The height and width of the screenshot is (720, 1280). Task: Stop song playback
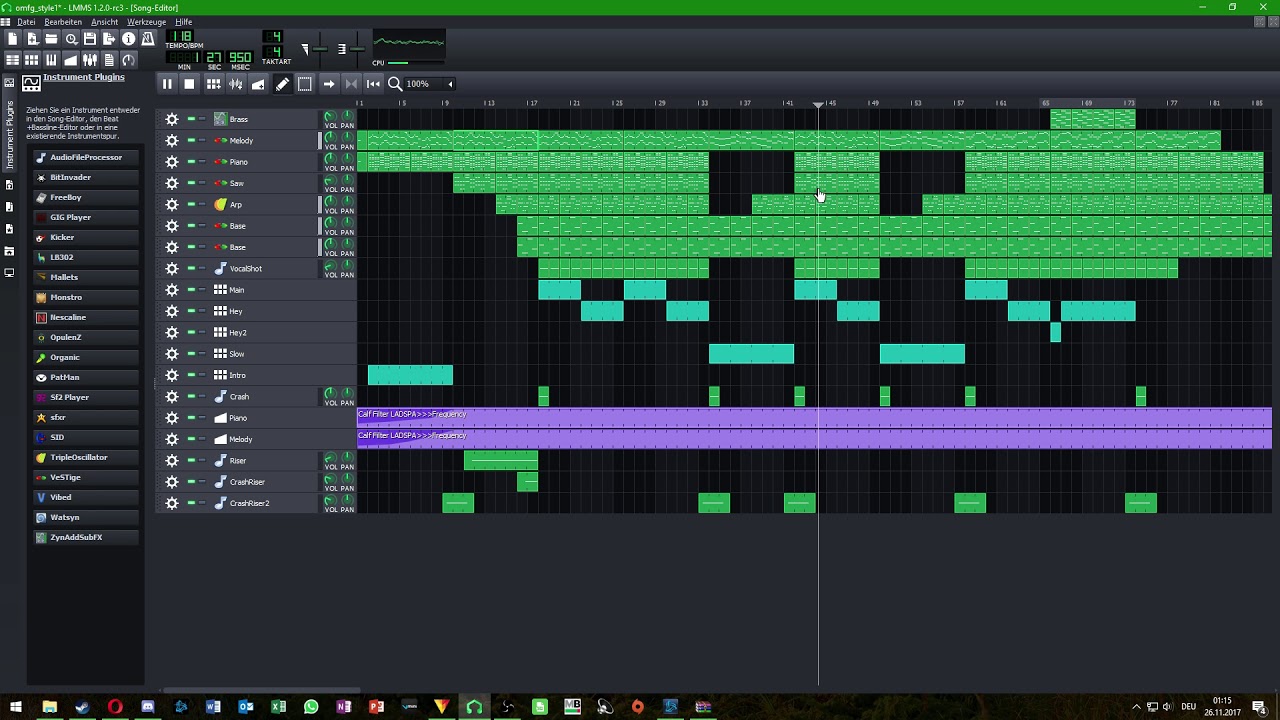(x=189, y=84)
